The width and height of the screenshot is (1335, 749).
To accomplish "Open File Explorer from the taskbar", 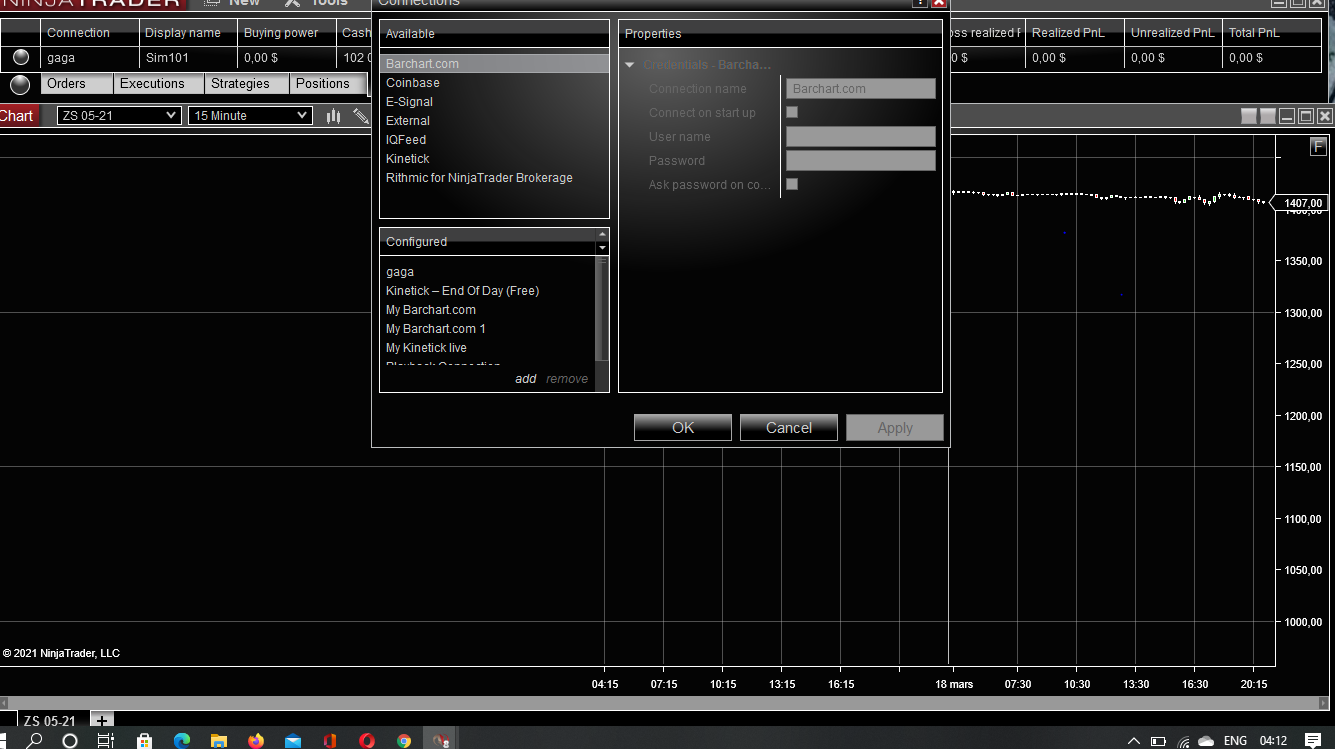I will click(218, 741).
